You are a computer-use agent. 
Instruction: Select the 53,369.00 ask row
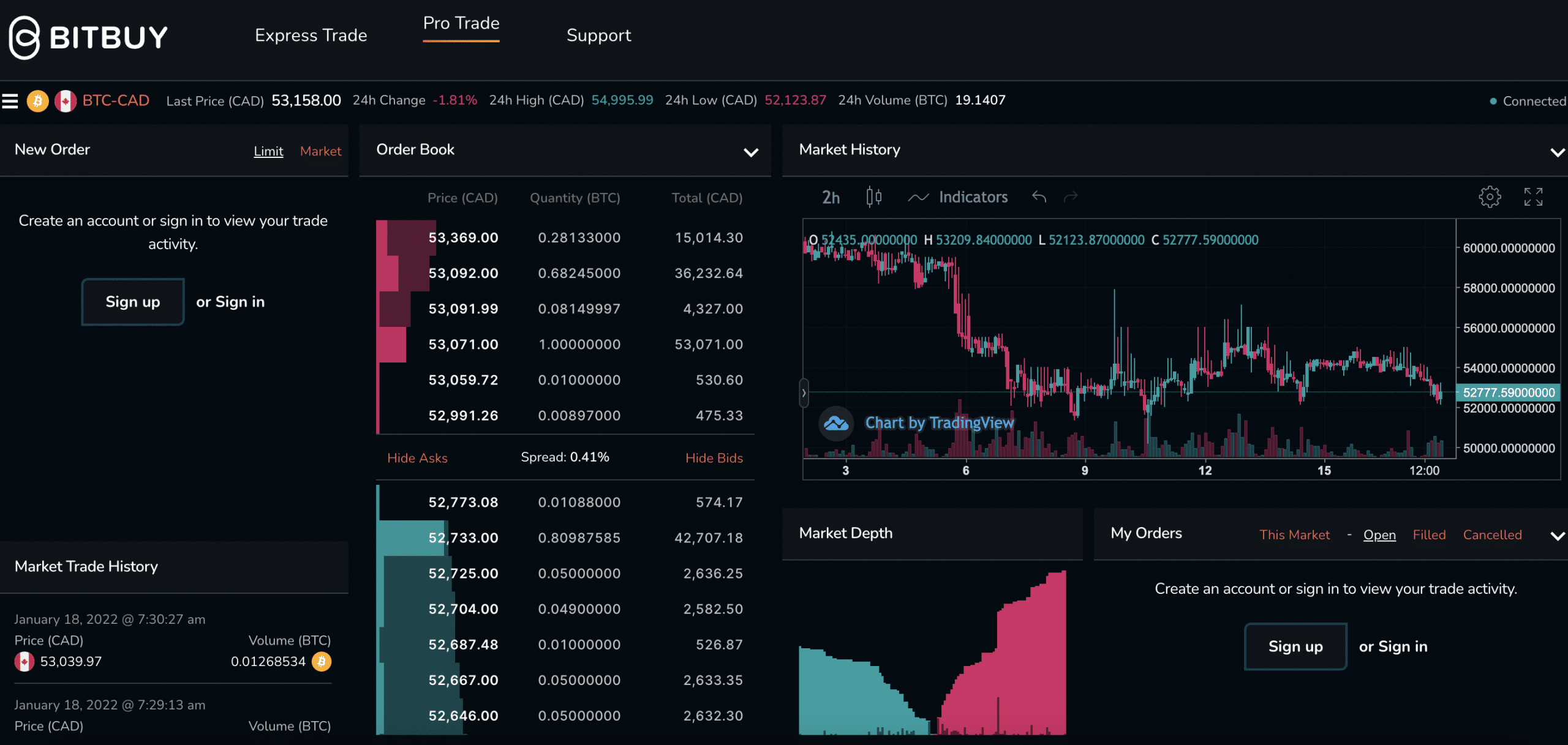coord(565,238)
